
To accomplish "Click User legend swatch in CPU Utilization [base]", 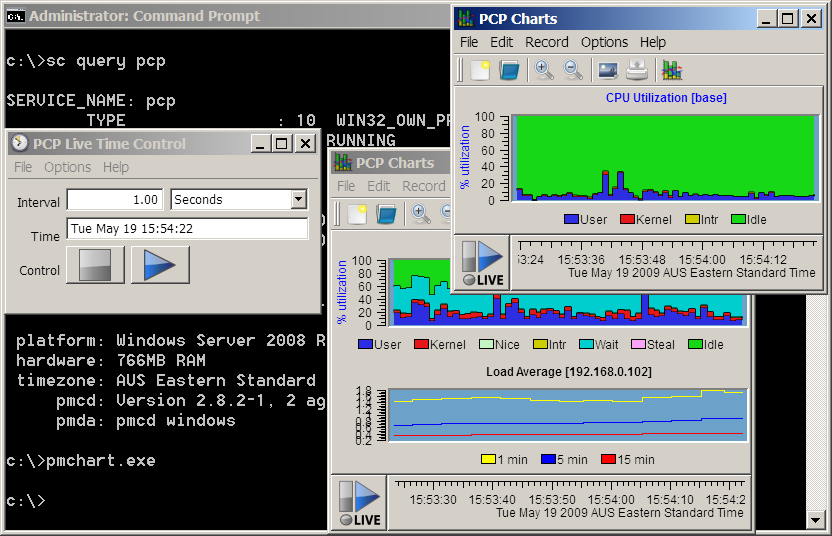I will 571,219.
